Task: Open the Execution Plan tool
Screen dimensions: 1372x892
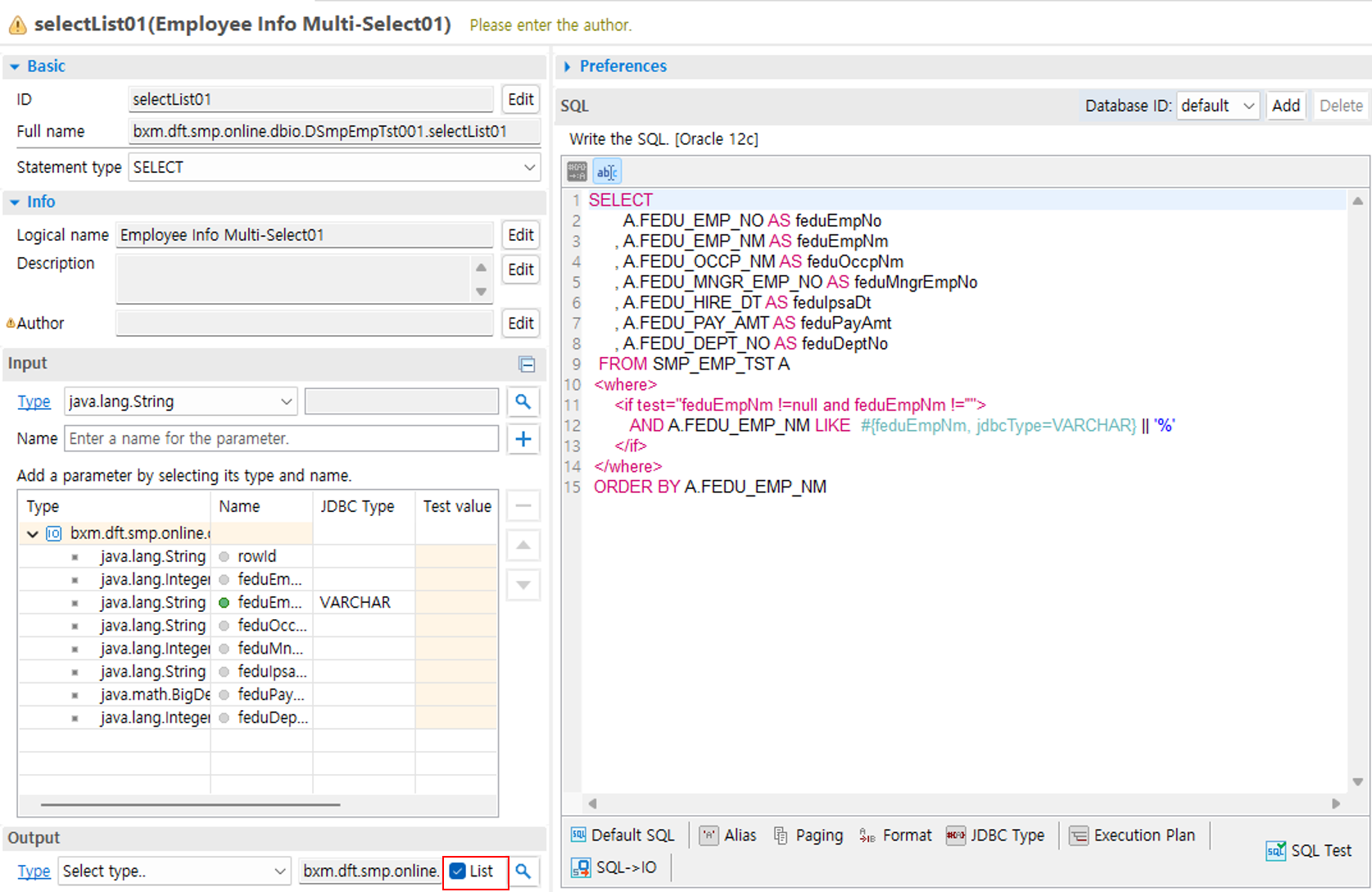Action: pyautogui.click(x=1133, y=835)
